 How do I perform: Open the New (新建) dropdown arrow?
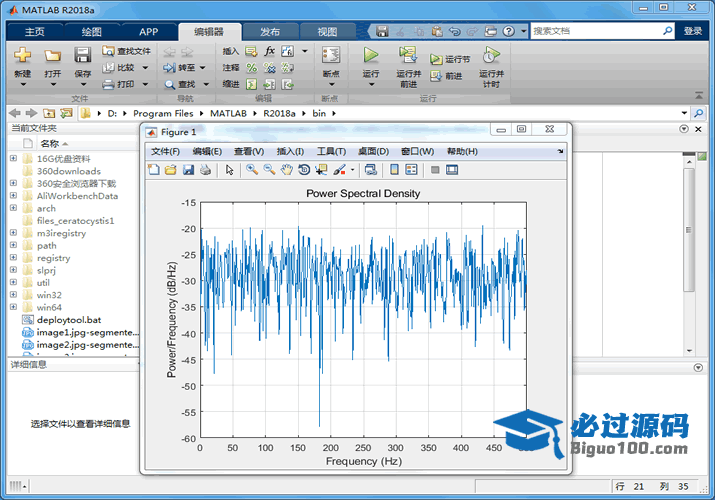coord(23,84)
